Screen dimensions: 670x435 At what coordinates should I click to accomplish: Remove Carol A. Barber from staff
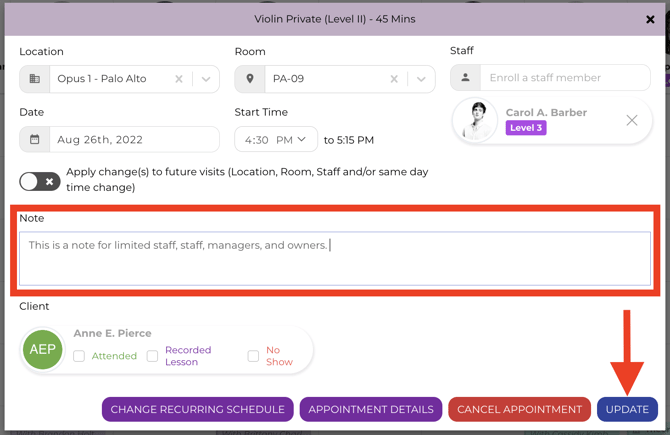pyautogui.click(x=632, y=120)
